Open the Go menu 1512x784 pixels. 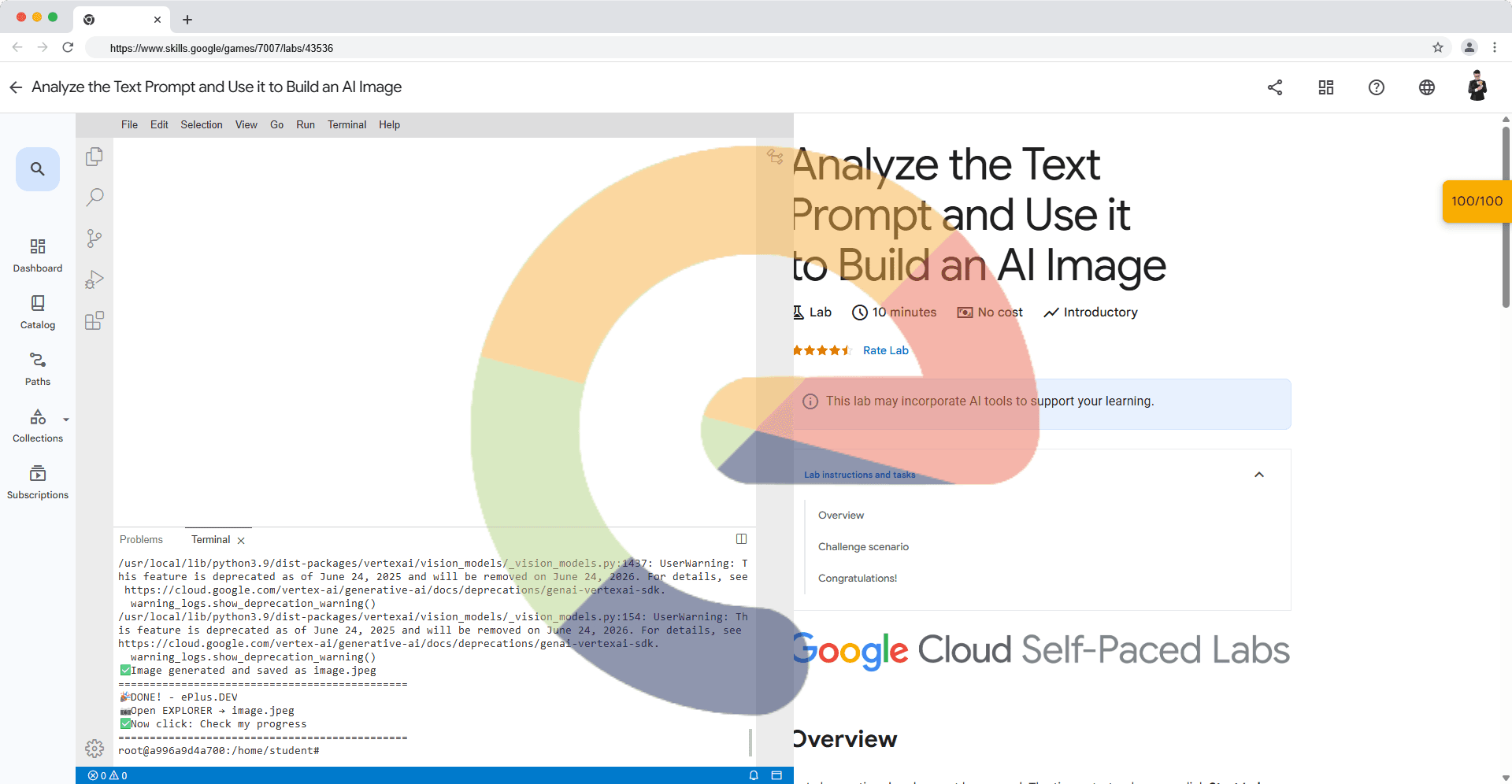coord(277,125)
